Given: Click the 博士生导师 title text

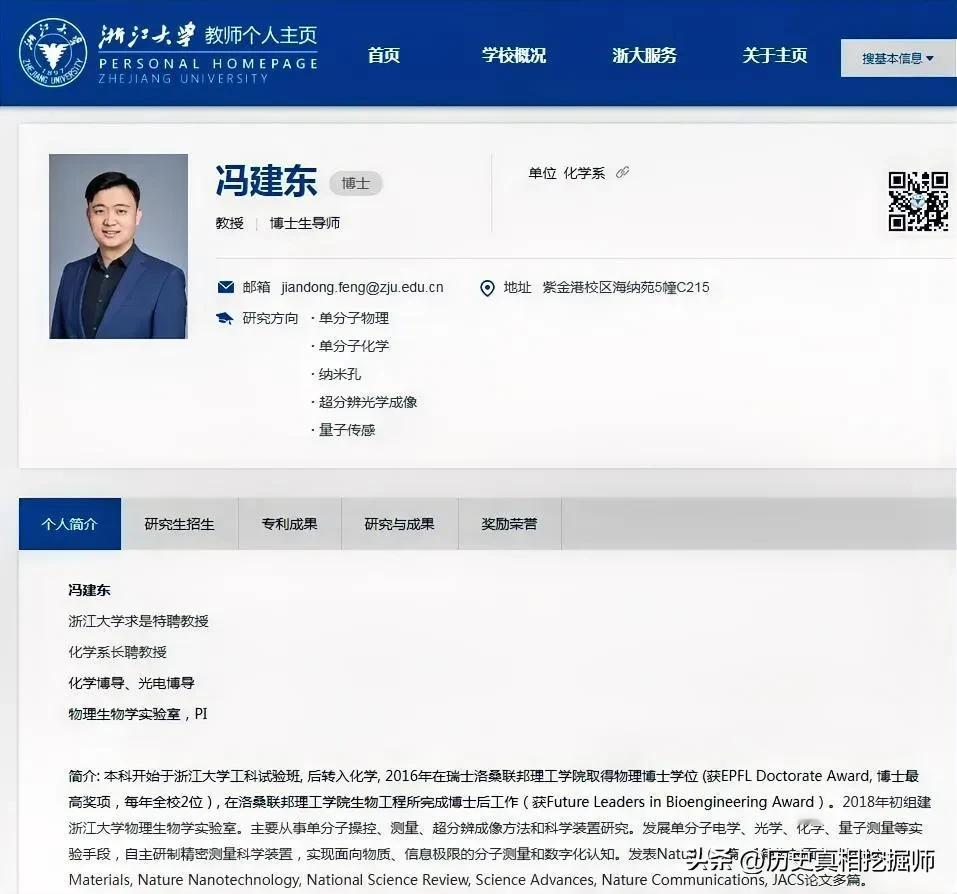Looking at the screenshot, I should (x=305, y=223).
